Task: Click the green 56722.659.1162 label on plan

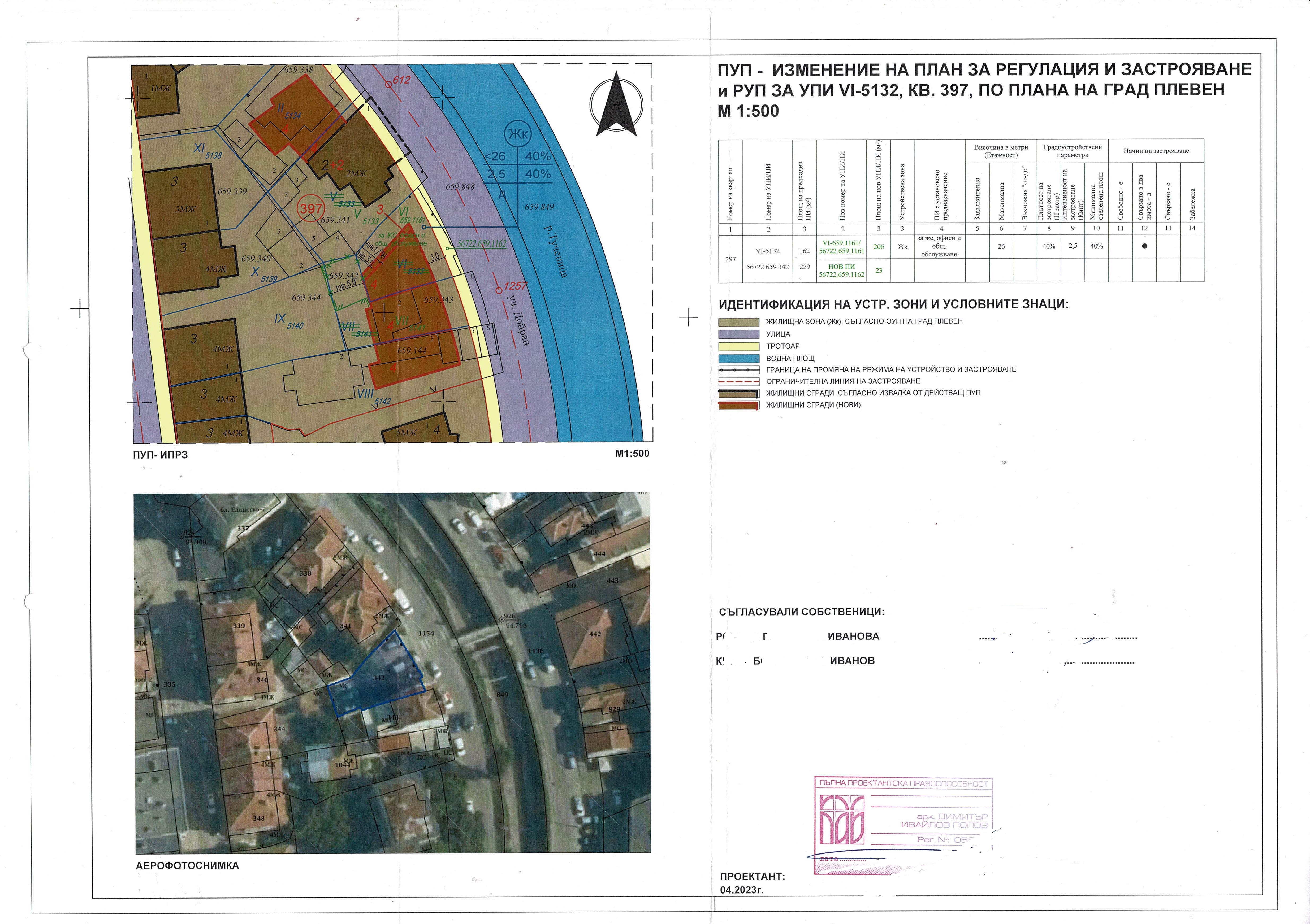Action: (482, 244)
